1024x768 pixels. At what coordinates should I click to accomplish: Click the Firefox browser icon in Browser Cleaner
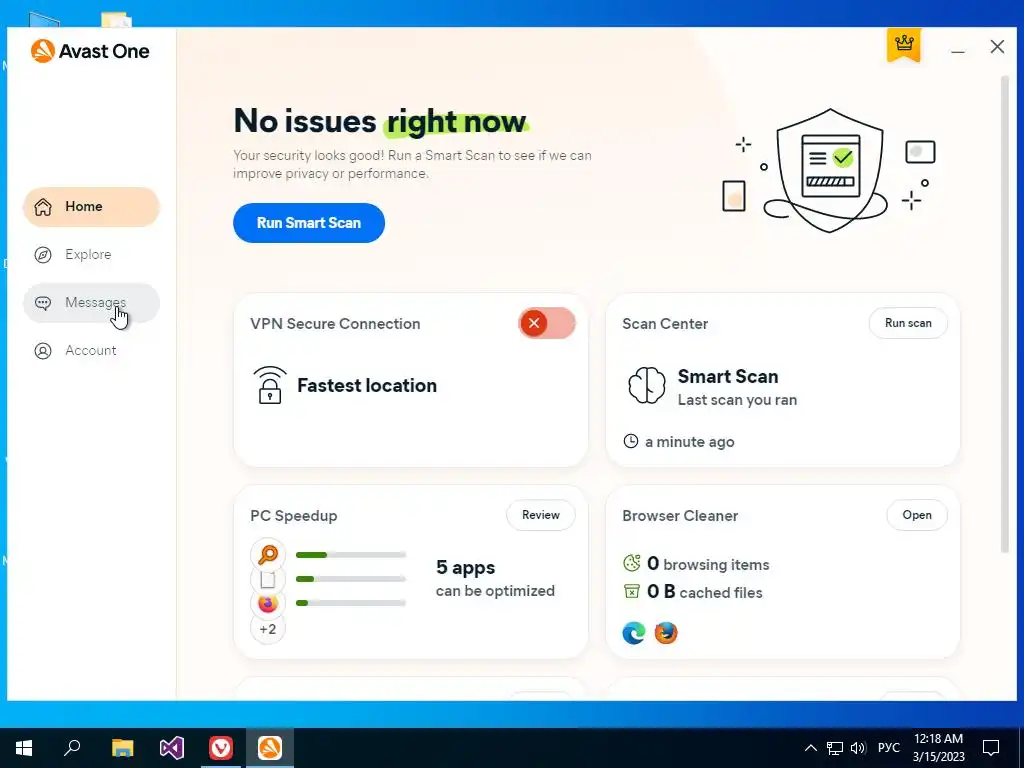pyautogui.click(x=666, y=633)
